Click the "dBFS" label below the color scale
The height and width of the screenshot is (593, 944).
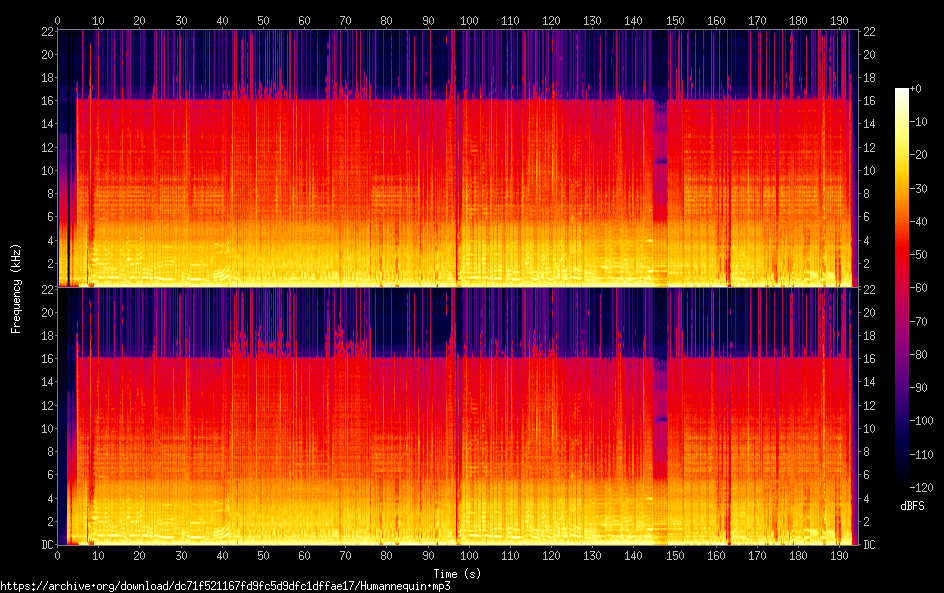click(912, 506)
